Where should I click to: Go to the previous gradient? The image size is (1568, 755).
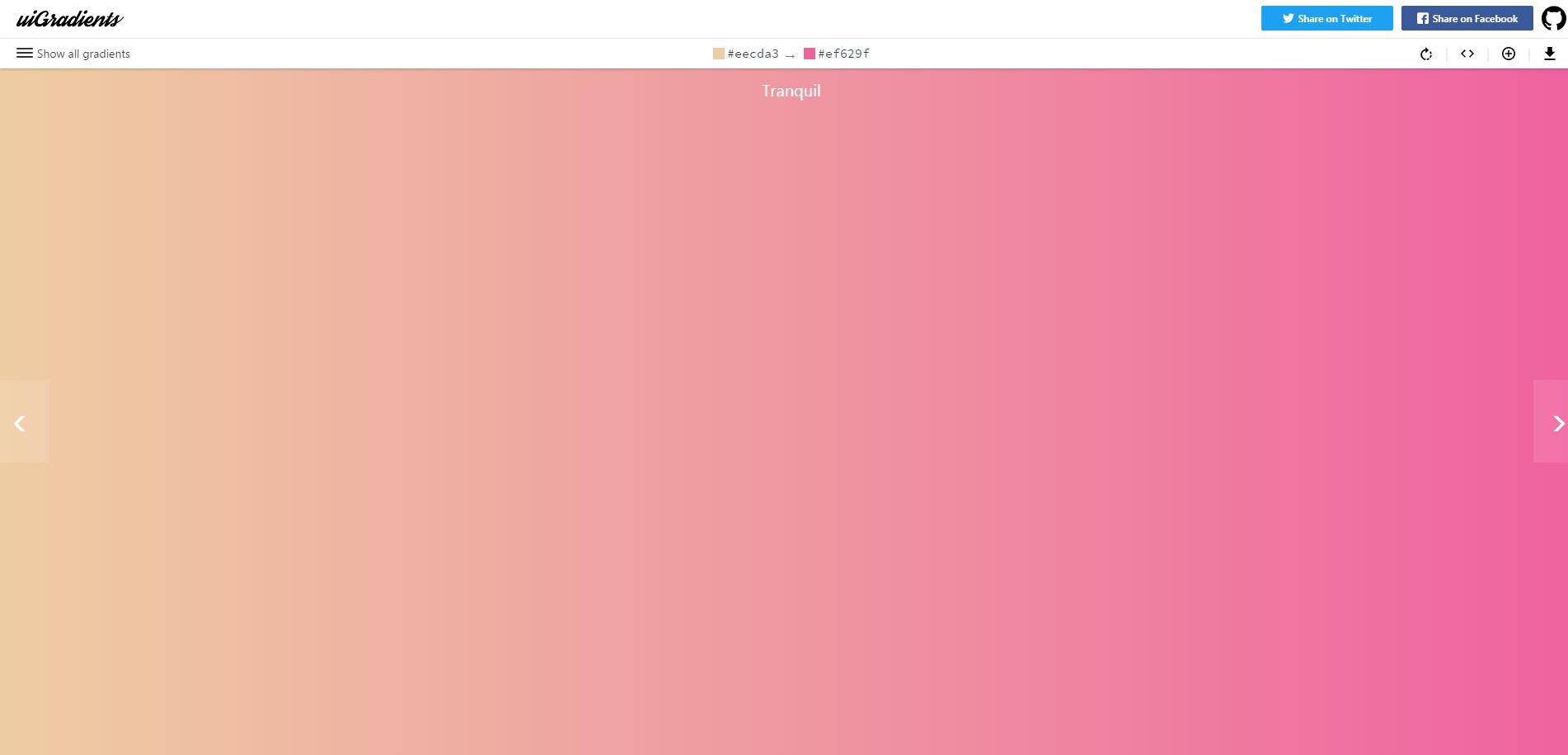[25, 421]
